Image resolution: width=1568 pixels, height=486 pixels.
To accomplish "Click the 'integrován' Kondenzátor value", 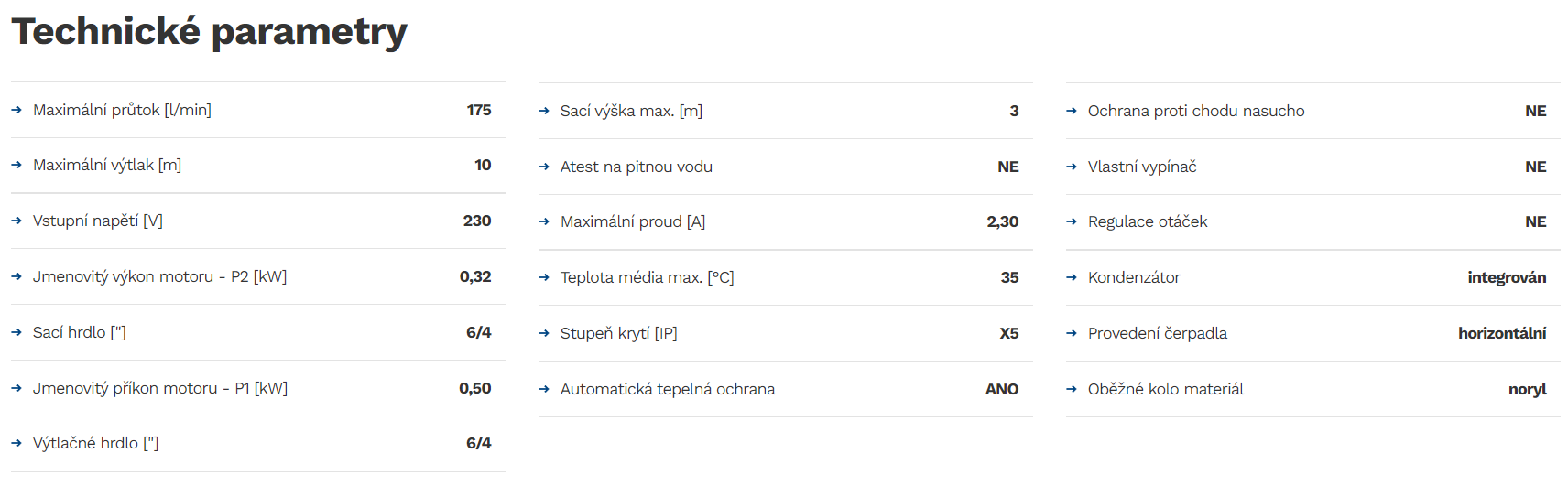I will pos(1507,277).
